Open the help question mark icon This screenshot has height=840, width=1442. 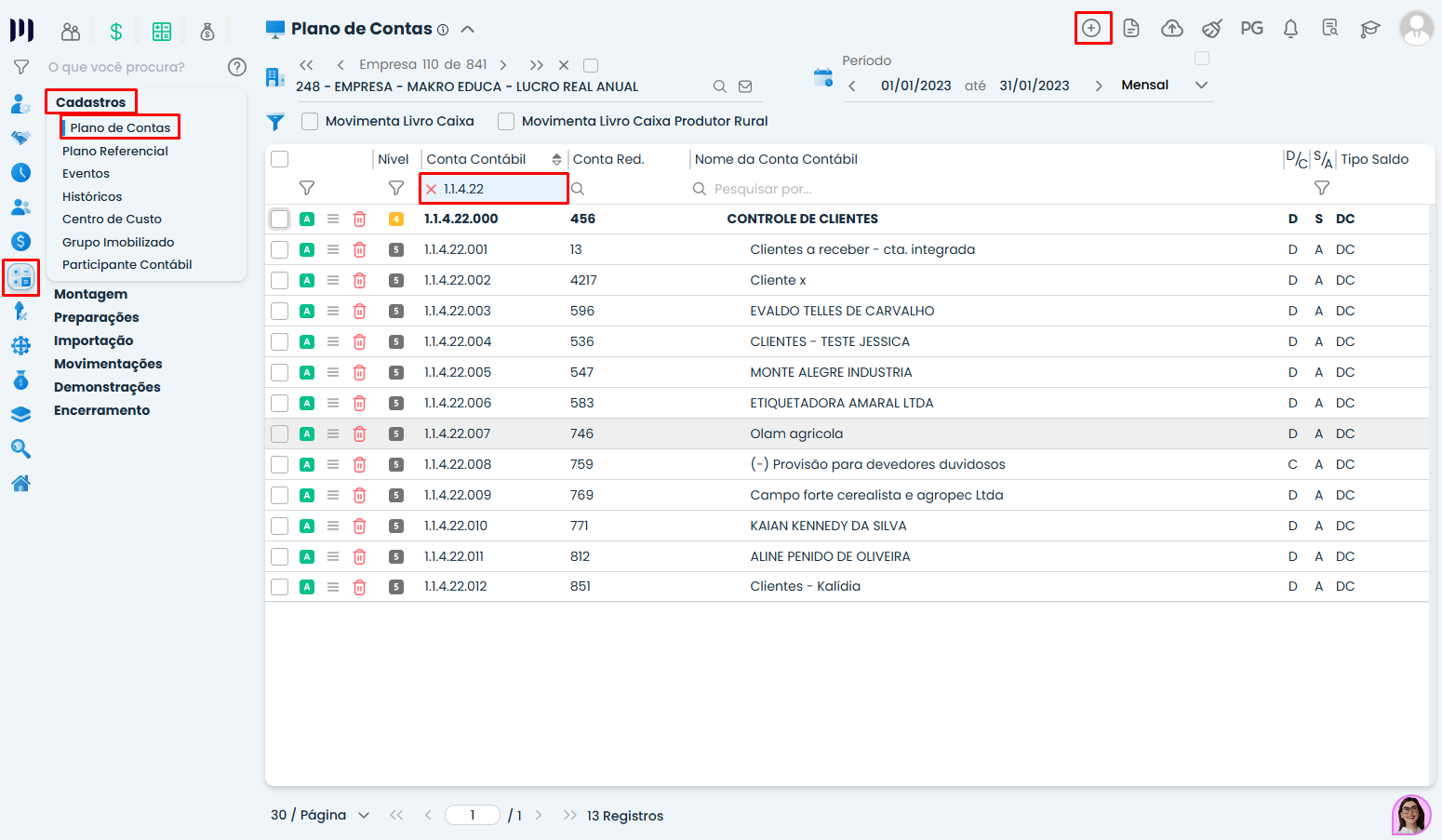pyautogui.click(x=237, y=67)
